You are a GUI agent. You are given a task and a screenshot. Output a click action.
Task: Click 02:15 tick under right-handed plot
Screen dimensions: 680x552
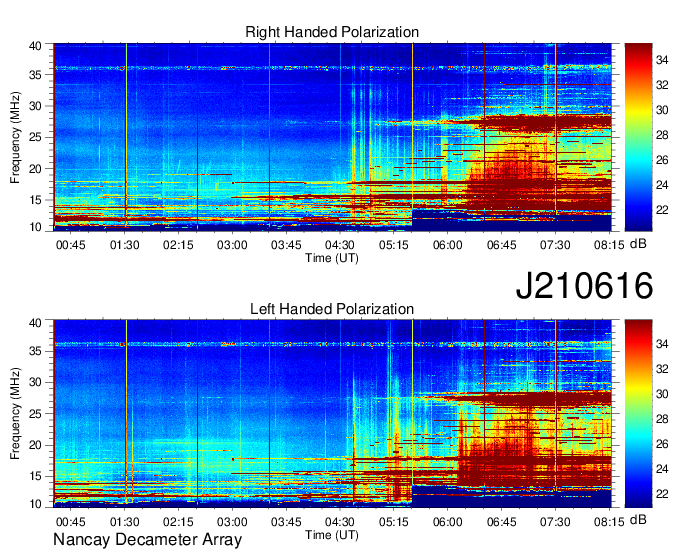tap(178, 245)
